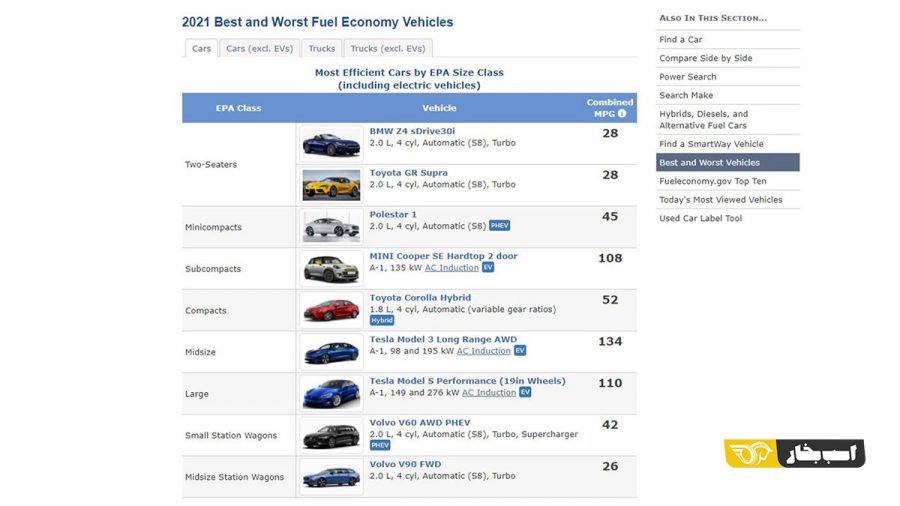Open Used Car Label Tool
This screenshot has width=900, height=506.
tap(700, 219)
